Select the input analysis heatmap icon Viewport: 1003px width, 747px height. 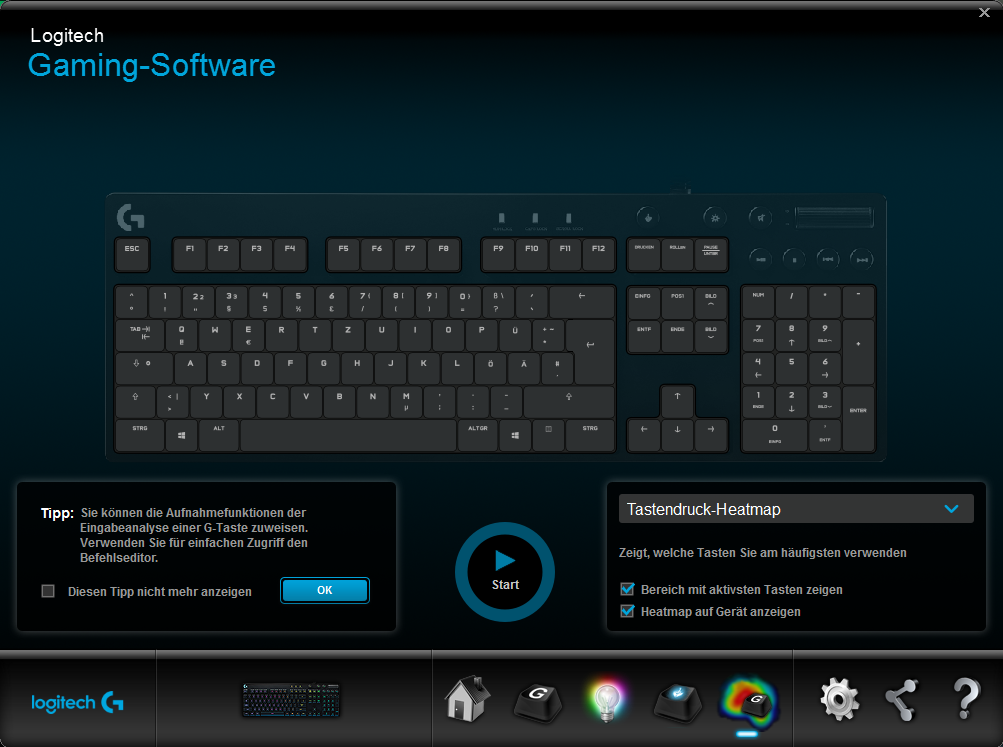pos(748,704)
